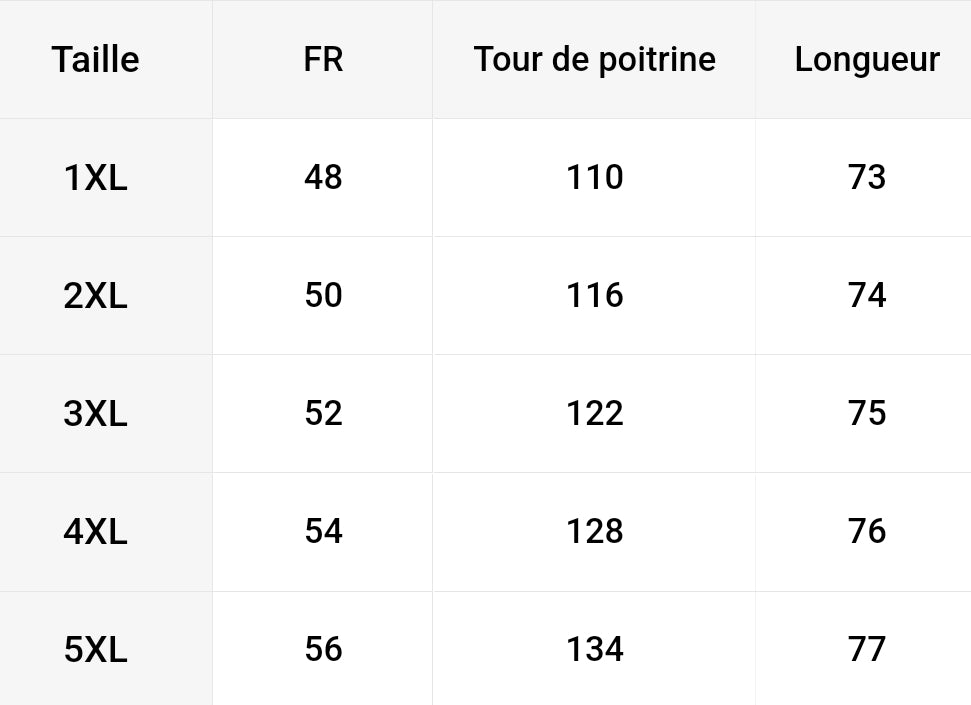The height and width of the screenshot is (705, 971).
Task: Click FR size 50 cell
Action: (323, 295)
